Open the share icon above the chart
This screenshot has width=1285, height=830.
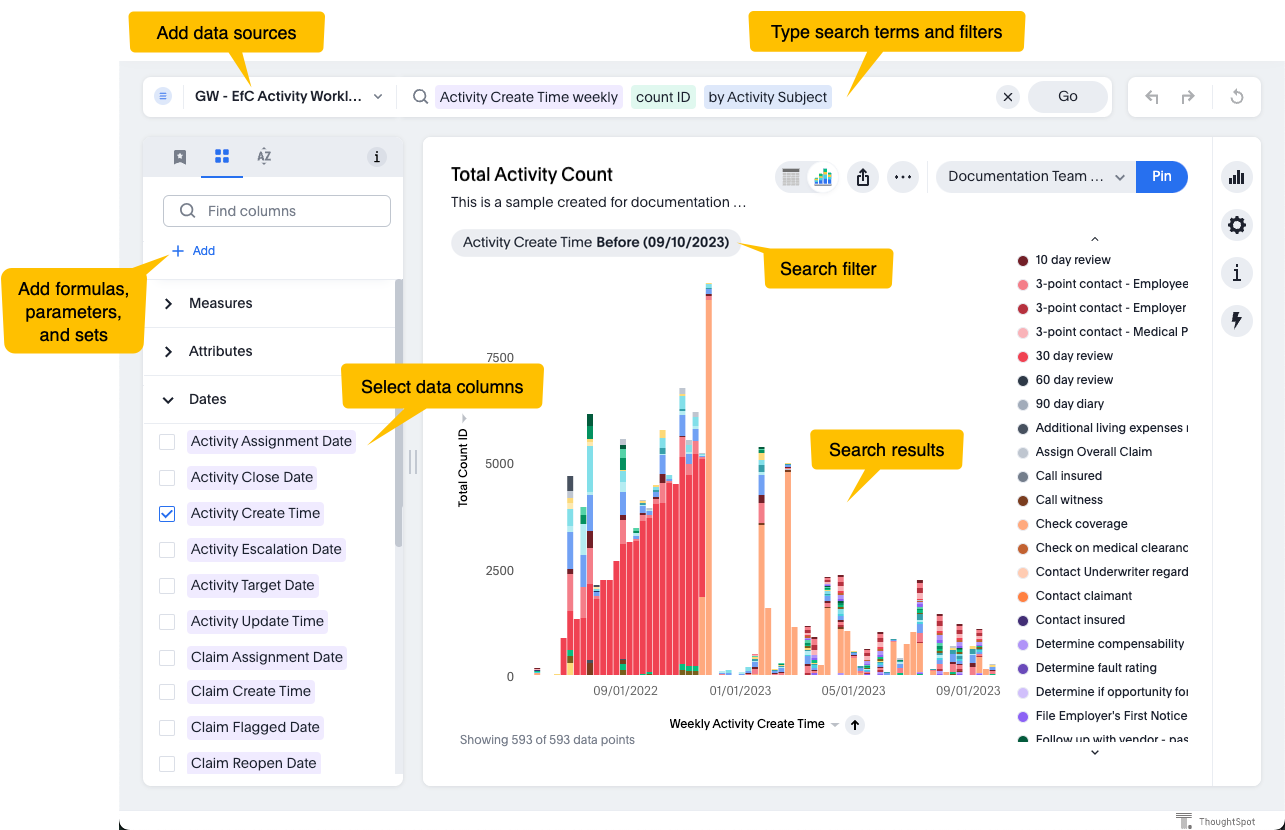[862, 176]
